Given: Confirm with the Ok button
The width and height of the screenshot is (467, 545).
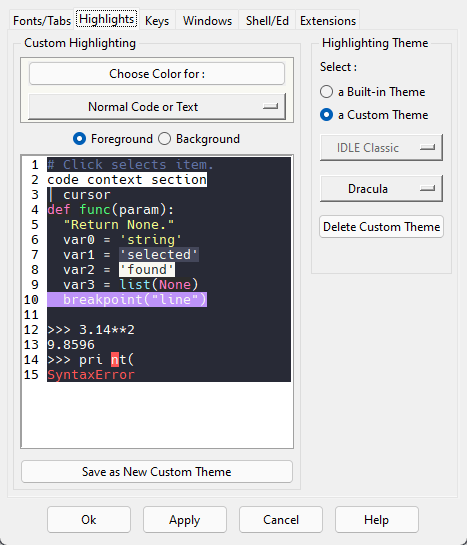Looking at the screenshot, I should [x=89, y=520].
